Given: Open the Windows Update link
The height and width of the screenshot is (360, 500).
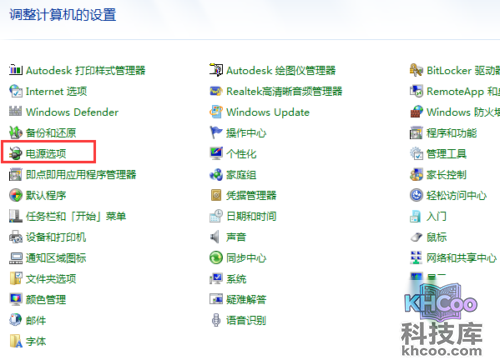Looking at the screenshot, I should (x=268, y=112).
